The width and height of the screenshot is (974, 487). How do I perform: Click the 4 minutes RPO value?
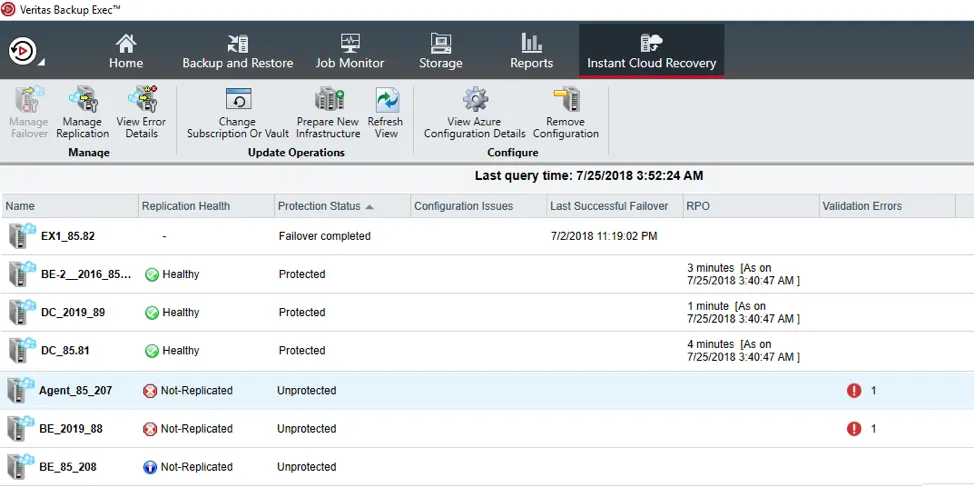744,350
